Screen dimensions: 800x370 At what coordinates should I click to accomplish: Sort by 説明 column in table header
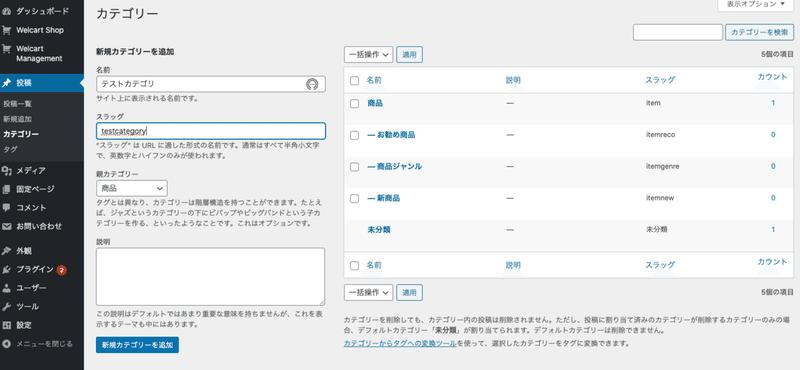pos(513,80)
